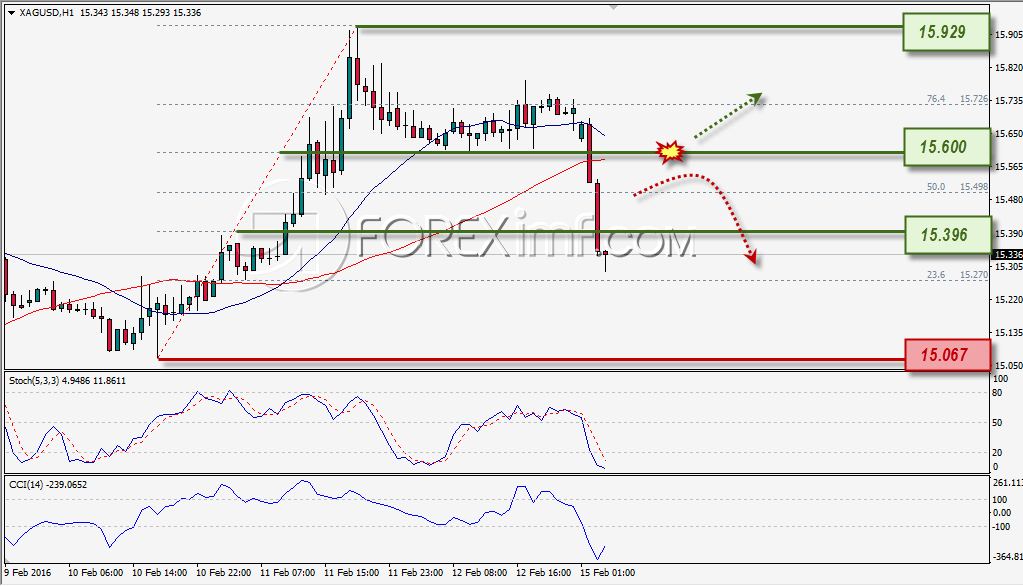Click the 50.0 Fibonacci level label
This screenshot has height=586, width=1023.
[x=936, y=187]
